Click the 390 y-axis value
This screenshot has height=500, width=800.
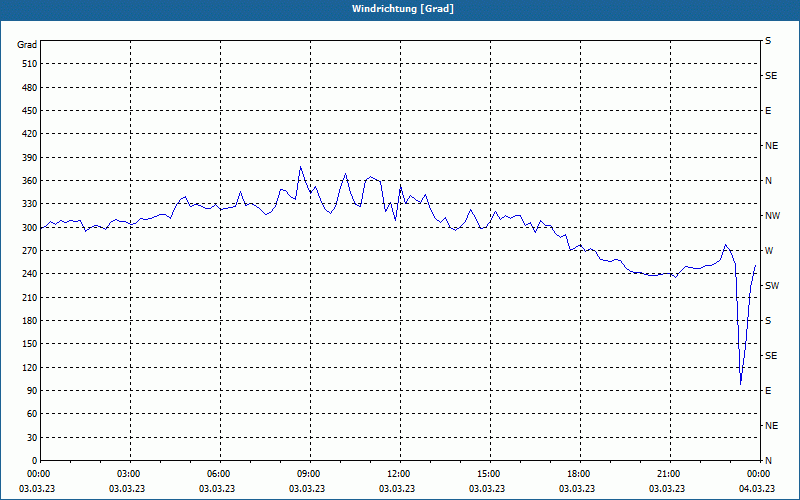pyautogui.click(x=30, y=158)
